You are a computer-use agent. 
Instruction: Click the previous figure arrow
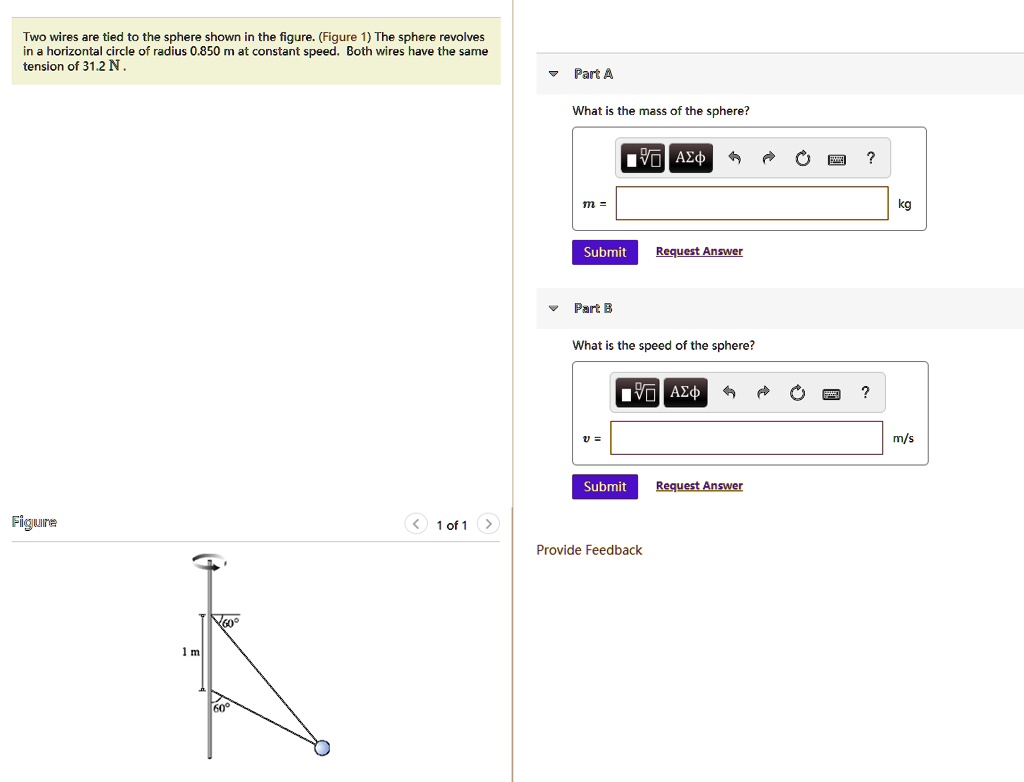(416, 523)
